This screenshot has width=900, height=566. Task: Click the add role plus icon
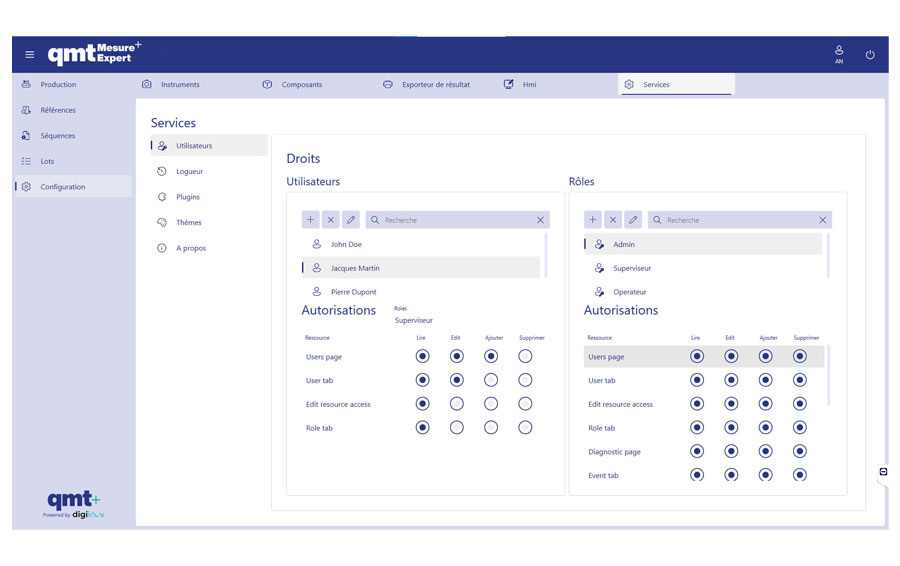pyautogui.click(x=593, y=220)
